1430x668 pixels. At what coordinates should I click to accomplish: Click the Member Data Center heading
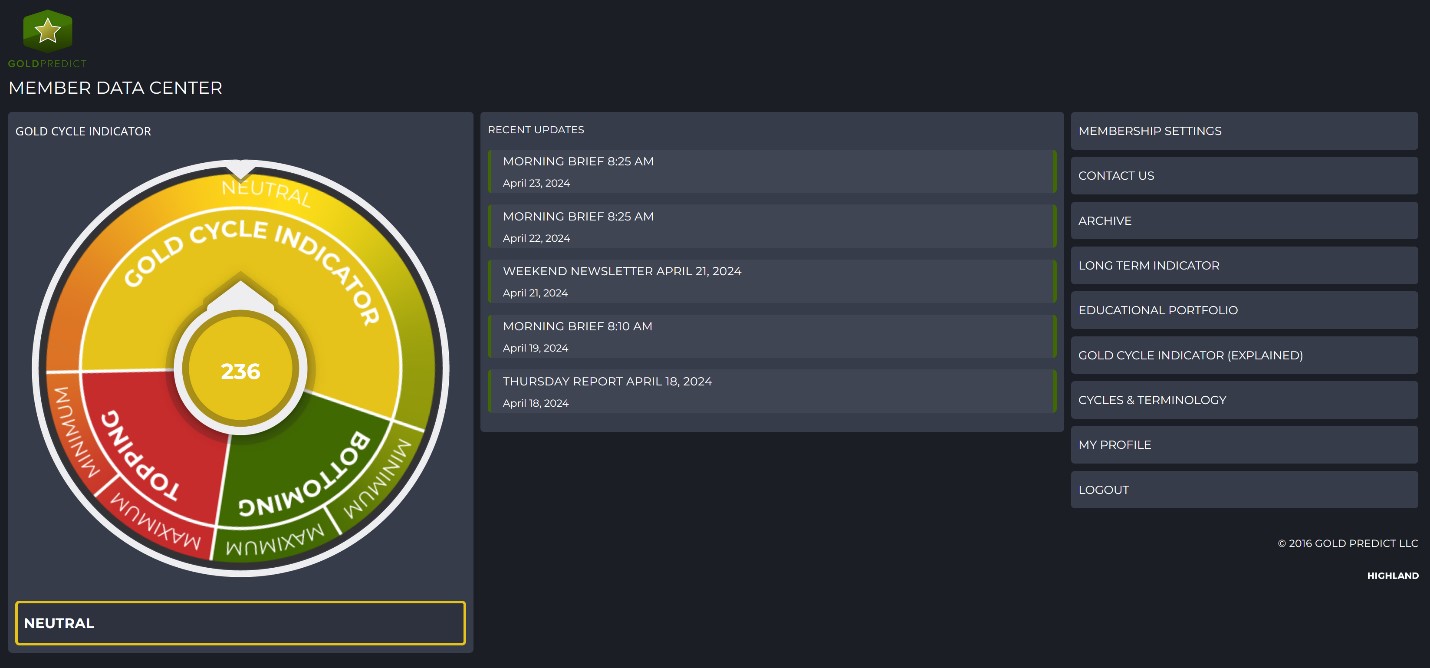pyautogui.click(x=115, y=88)
